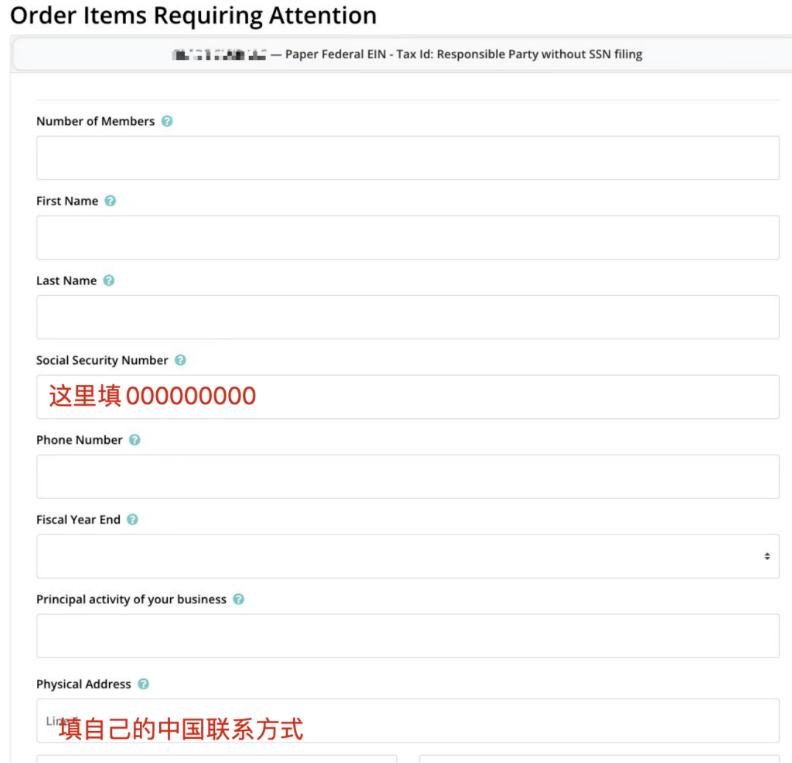Click the Principal activity text input box

point(407,636)
